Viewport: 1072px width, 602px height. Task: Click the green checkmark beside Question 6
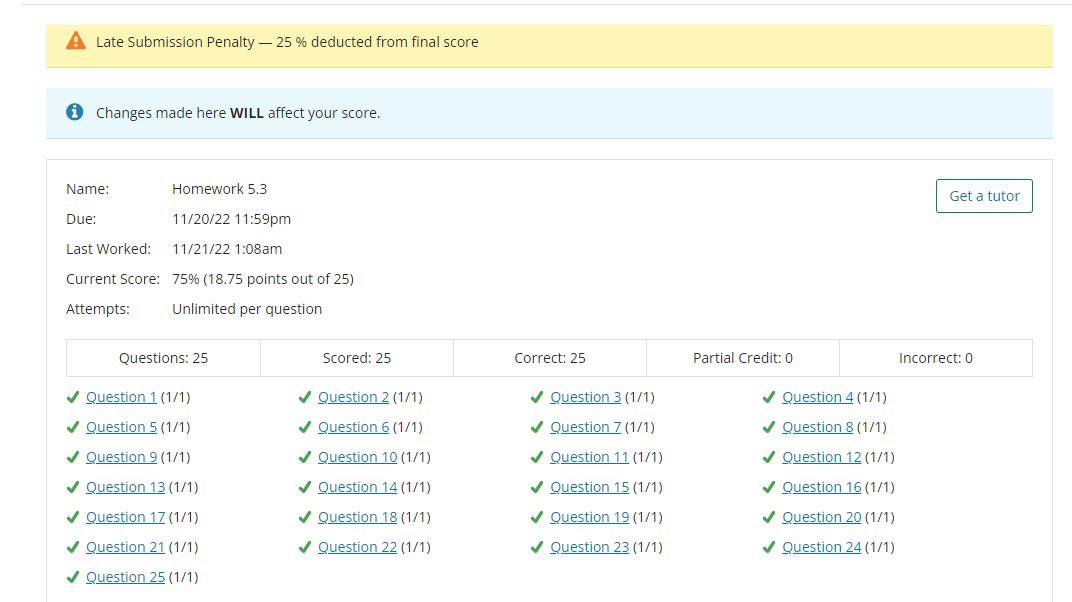click(305, 427)
